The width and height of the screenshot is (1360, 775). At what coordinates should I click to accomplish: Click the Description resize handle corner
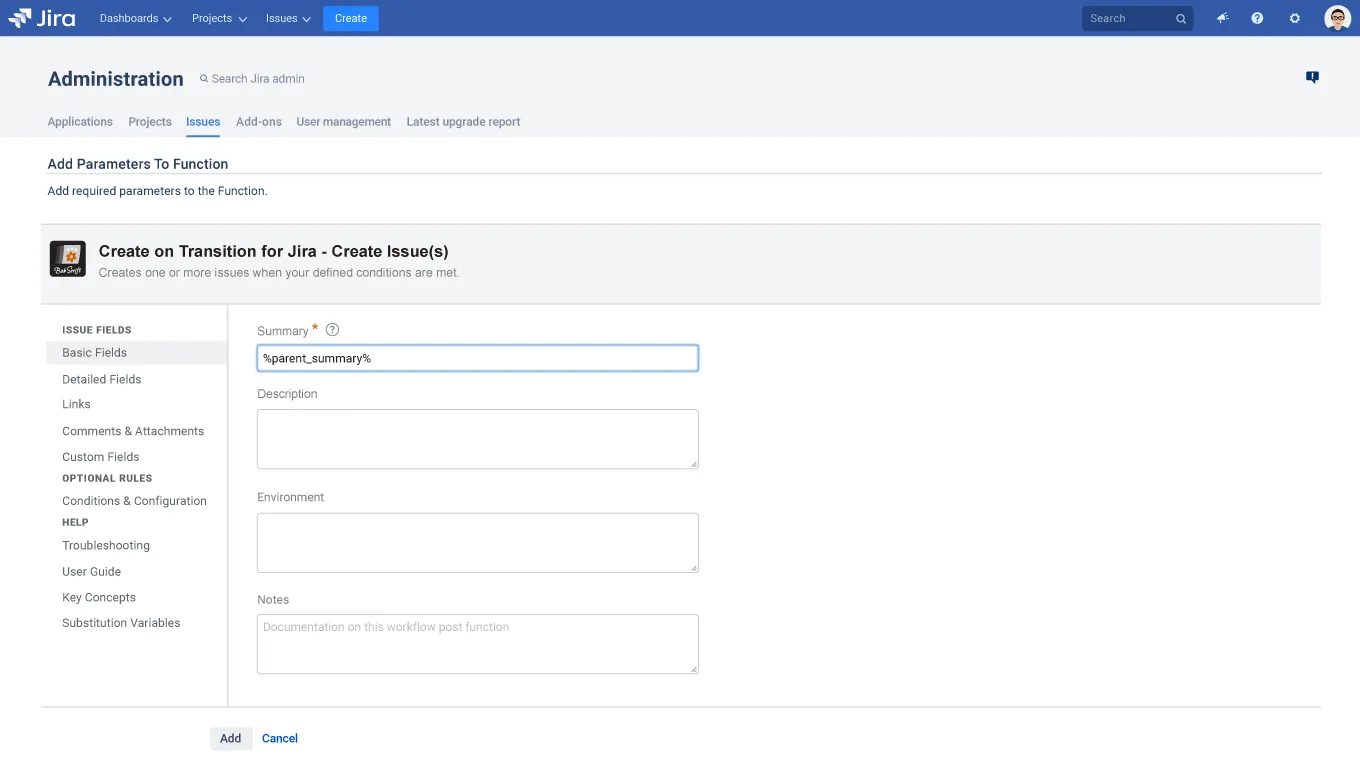pyautogui.click(x=693, y=463)
